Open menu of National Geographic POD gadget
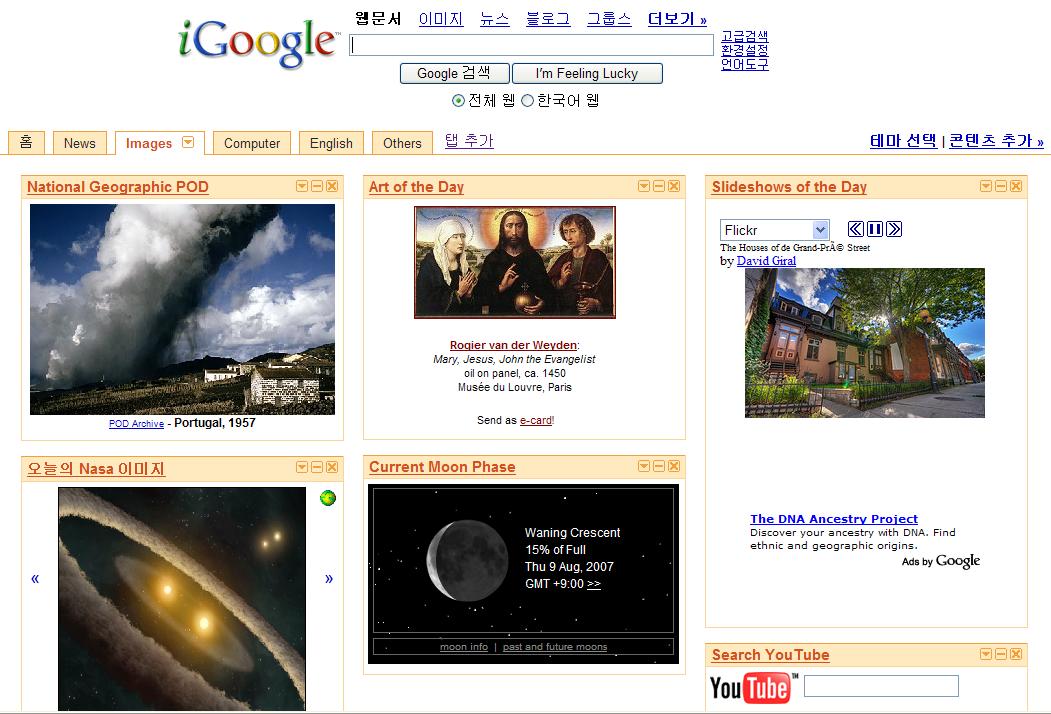This screenshot has width=1051, height=714. click(x=302, y=186)
